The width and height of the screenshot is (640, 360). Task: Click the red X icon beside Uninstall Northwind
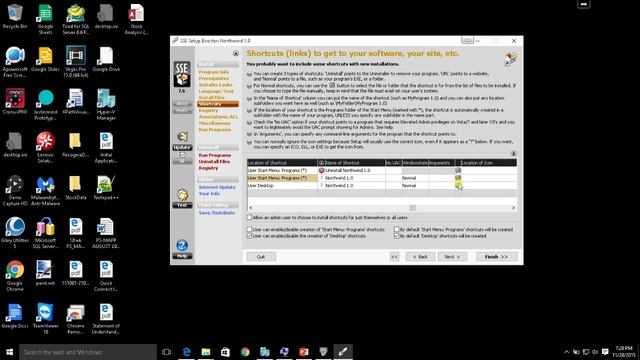321,170
